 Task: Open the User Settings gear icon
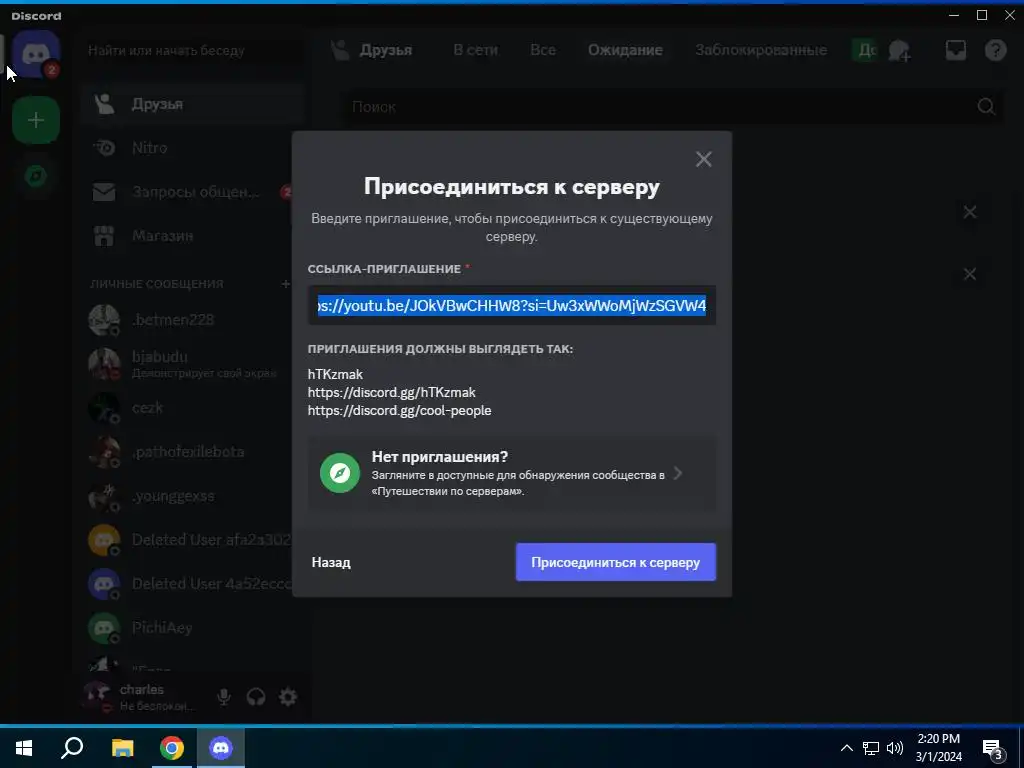click(288, 697)
